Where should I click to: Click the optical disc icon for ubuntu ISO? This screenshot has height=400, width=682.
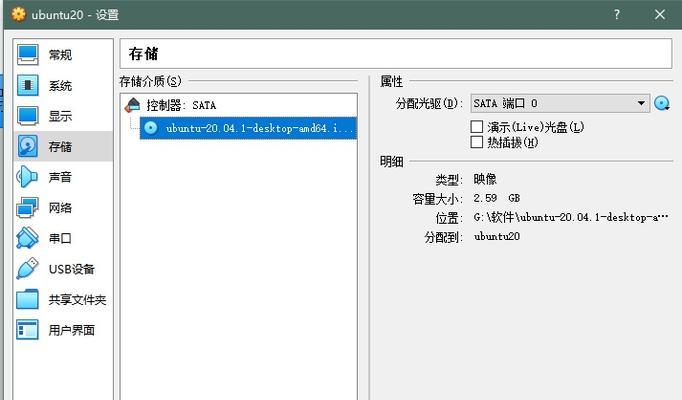(150, 128)
